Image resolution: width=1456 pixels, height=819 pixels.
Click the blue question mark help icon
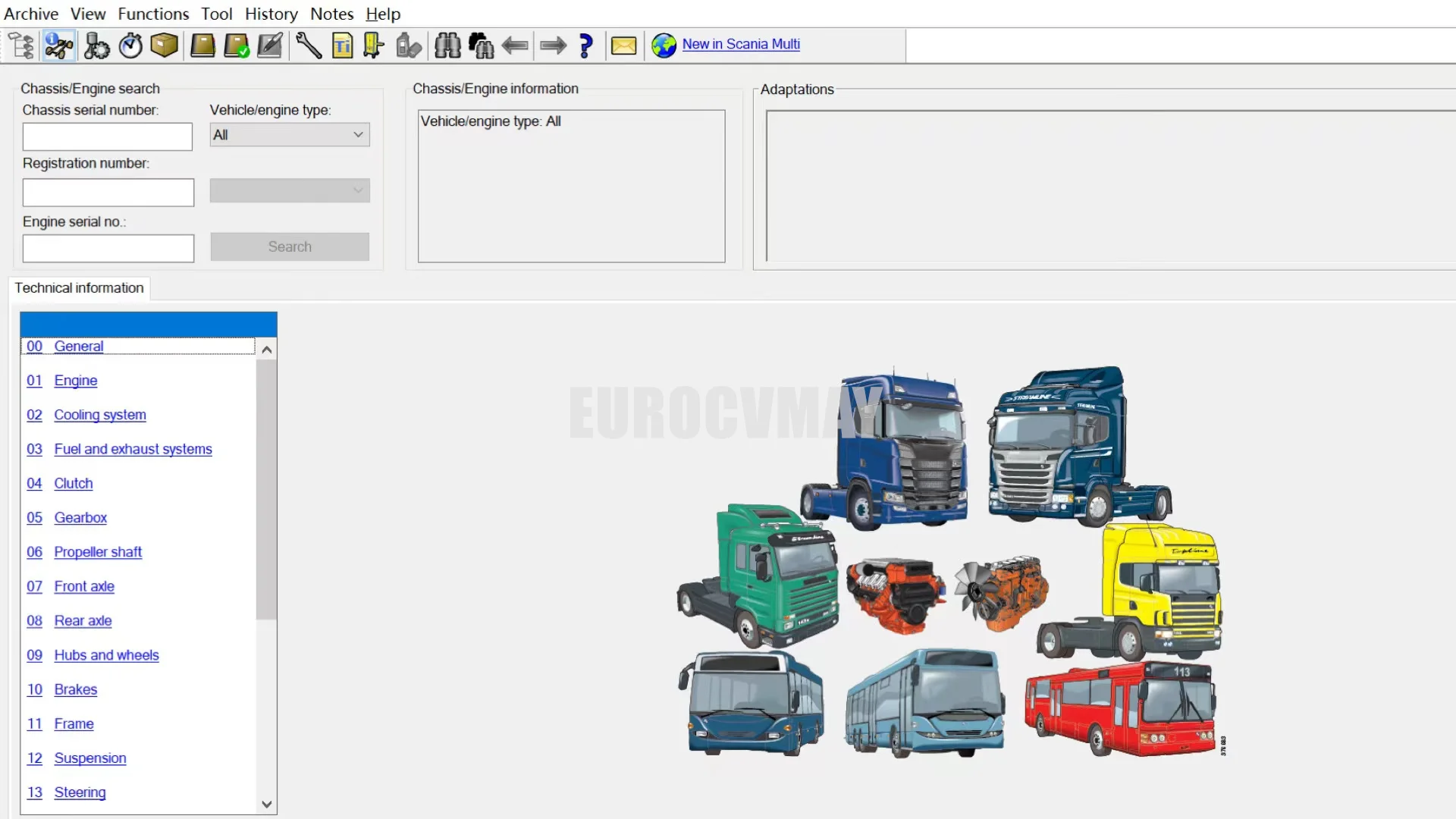pos(585,45)
